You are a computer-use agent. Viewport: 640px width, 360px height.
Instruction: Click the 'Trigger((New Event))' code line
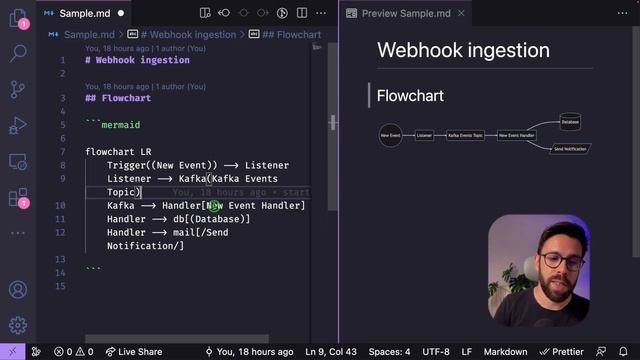[x=198, y=165]
